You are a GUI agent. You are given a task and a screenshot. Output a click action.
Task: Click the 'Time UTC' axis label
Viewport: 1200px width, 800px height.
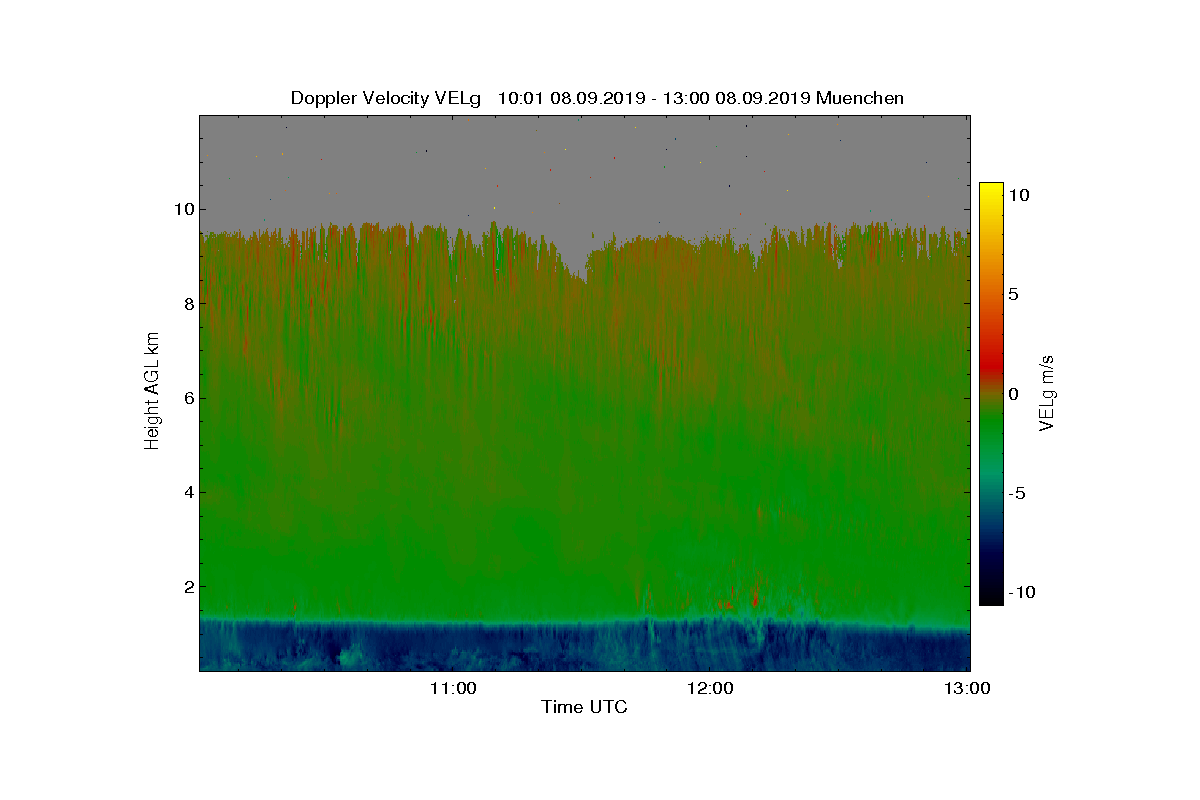point(584,707)
